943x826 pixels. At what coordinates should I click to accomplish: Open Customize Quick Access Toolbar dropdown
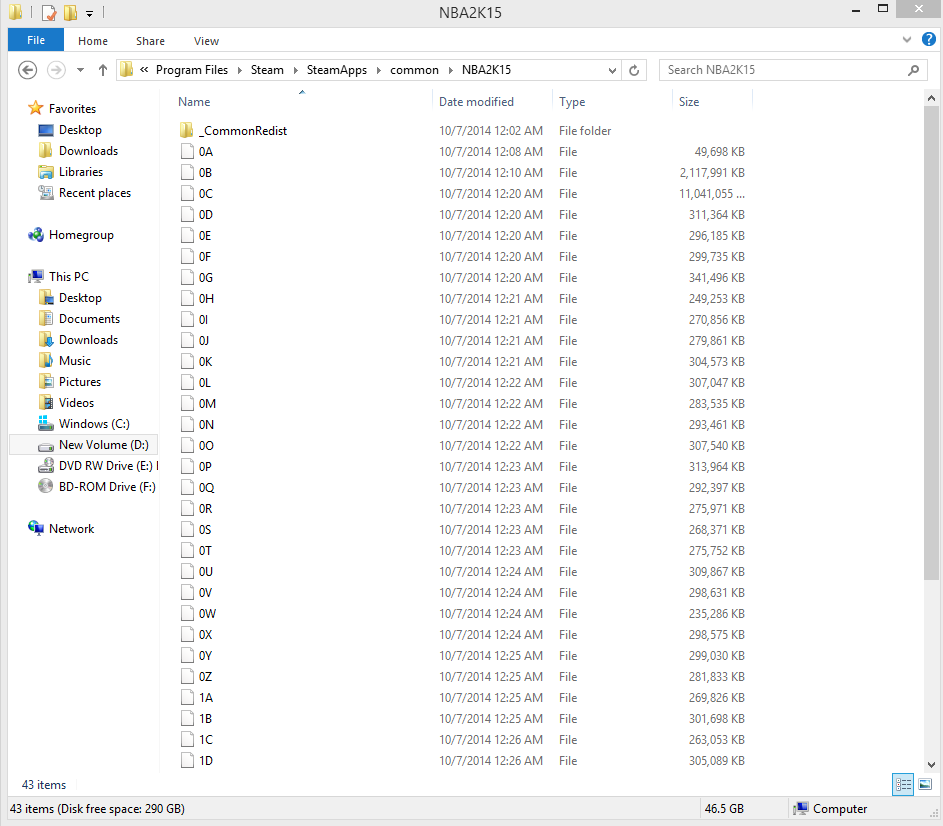point(89,13)
